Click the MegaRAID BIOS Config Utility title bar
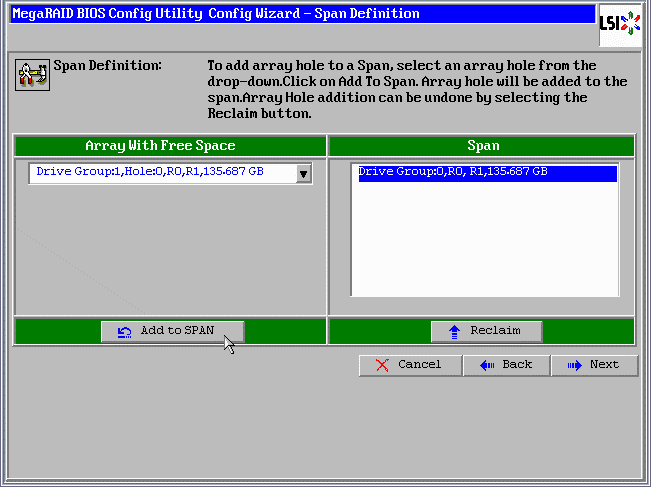Screen dimensions: 651x487 pyautogui.click(x=215, y=14)
